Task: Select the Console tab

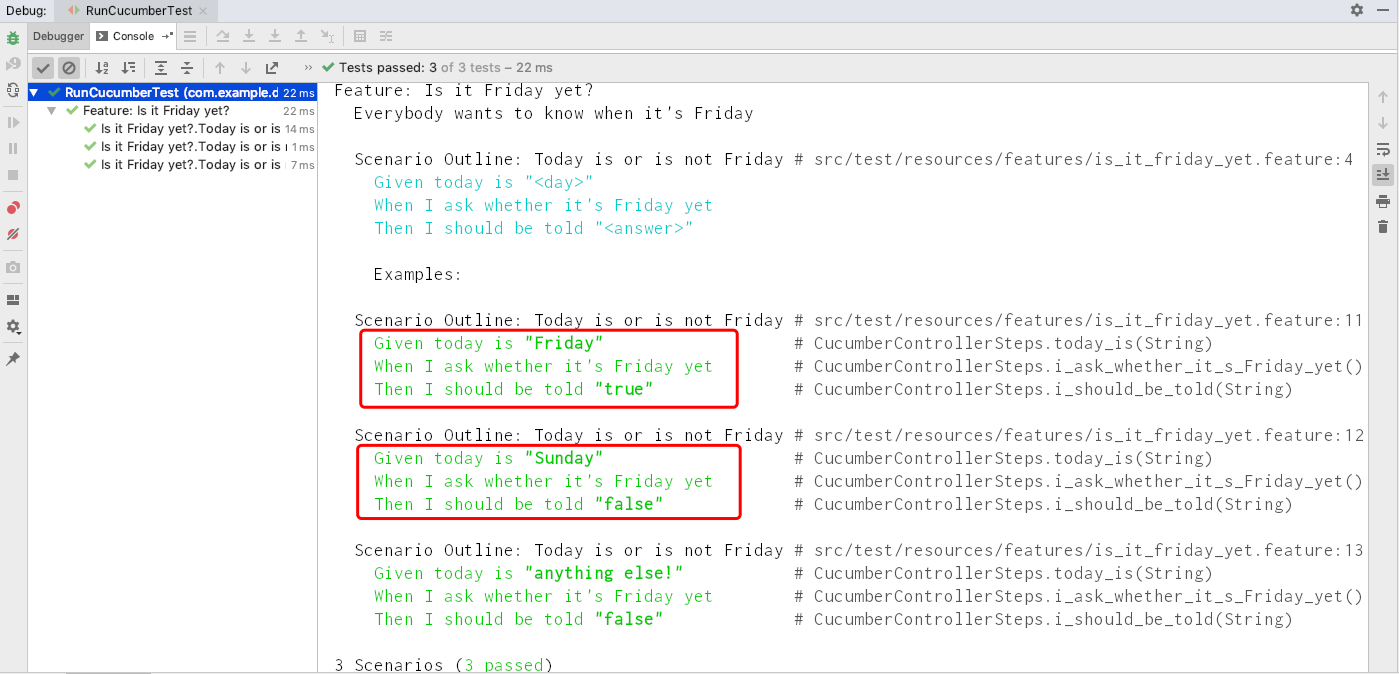Action: click(133, 36)
